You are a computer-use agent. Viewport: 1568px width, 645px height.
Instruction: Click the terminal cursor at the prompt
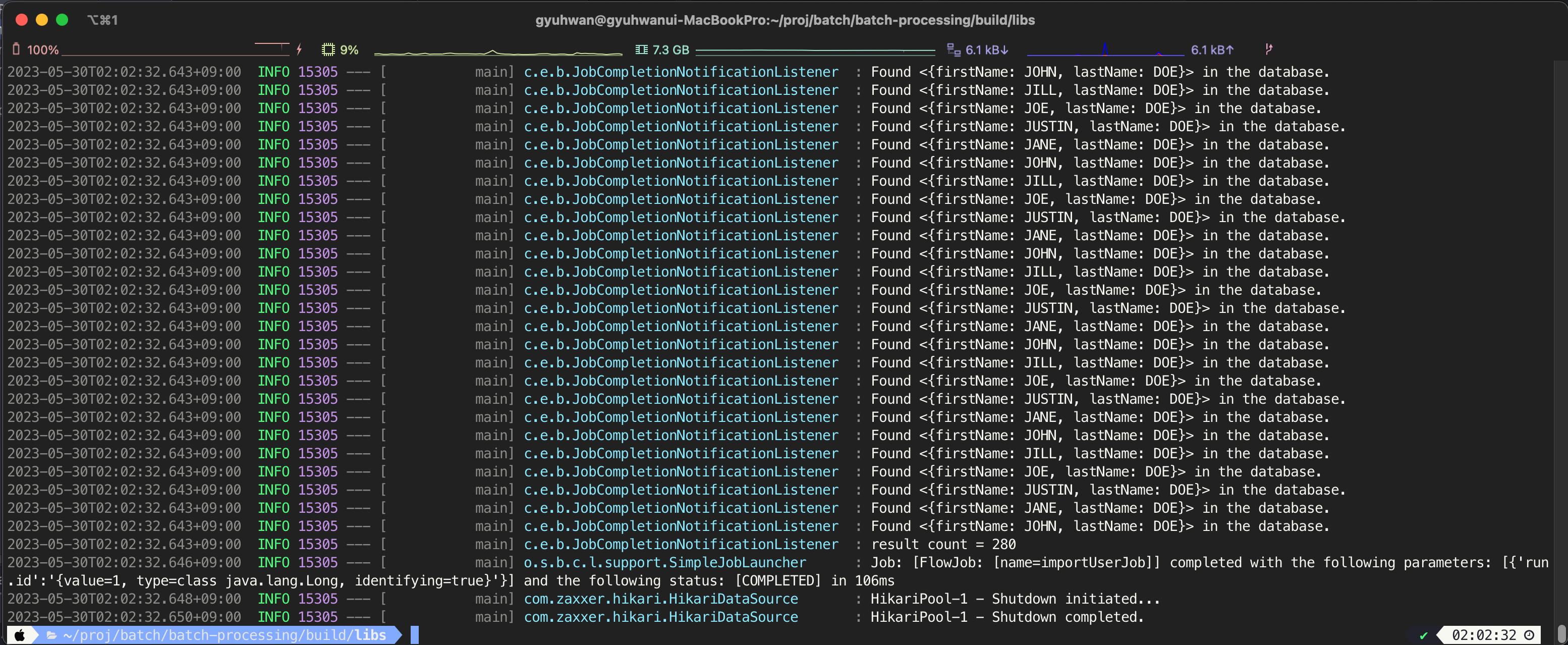[415, 635]
